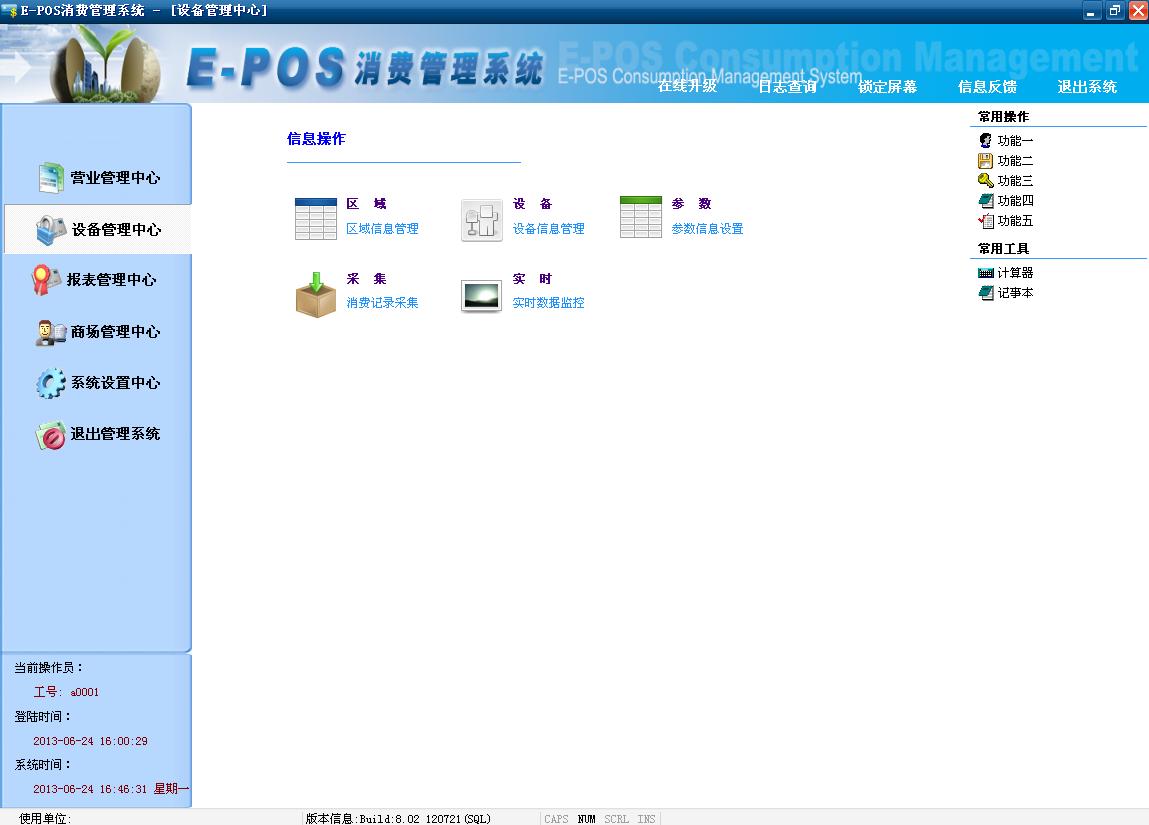Click the 参数信息设置 green table icon
Viewport: 1149px width, 825px height.
pyautogui.click(x=640, y=217)
